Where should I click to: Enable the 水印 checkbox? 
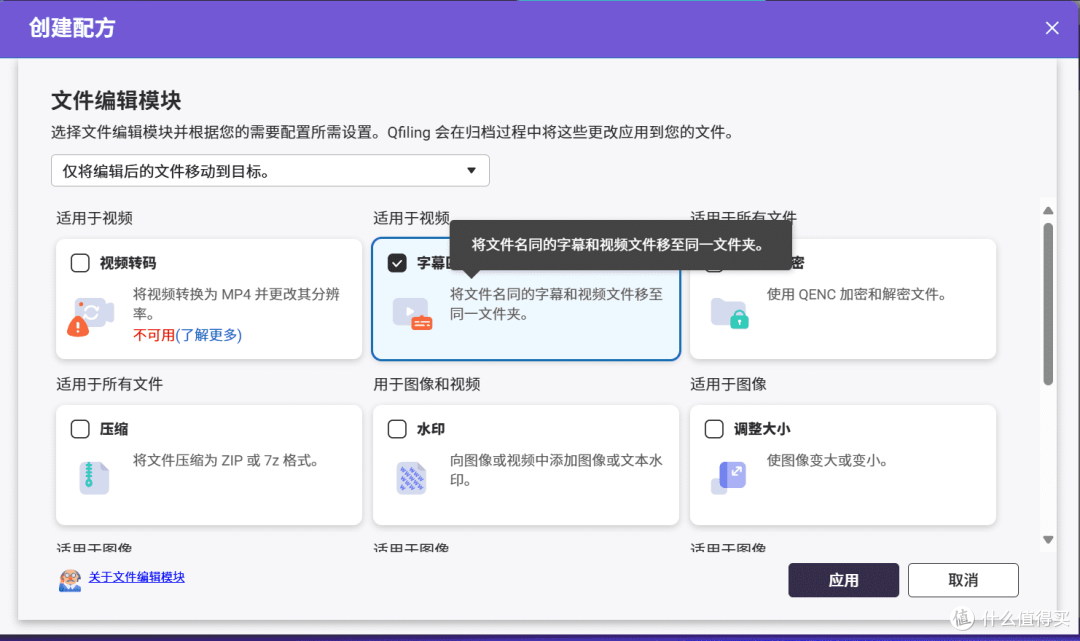point(397,429)
